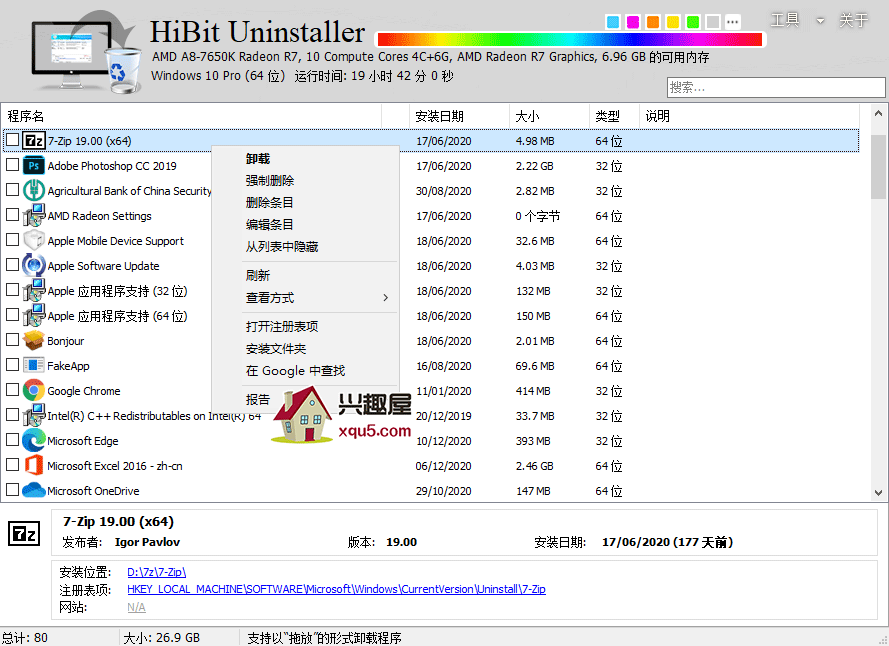Sort by 安装日期 column header
This screenshot has height=646, width=889.
coord(459,116)
